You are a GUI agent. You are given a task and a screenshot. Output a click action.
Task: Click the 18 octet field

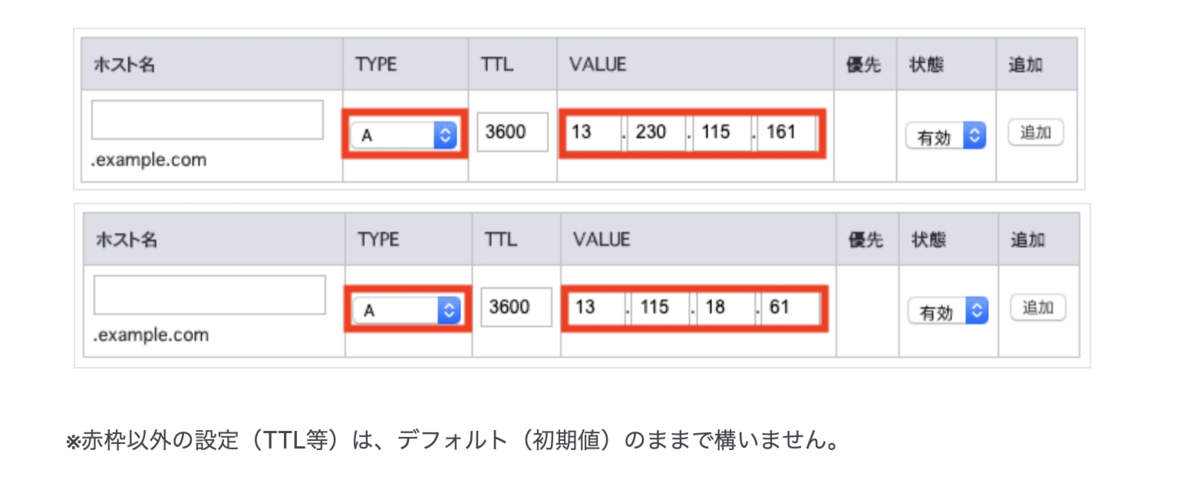coord(726,309)
